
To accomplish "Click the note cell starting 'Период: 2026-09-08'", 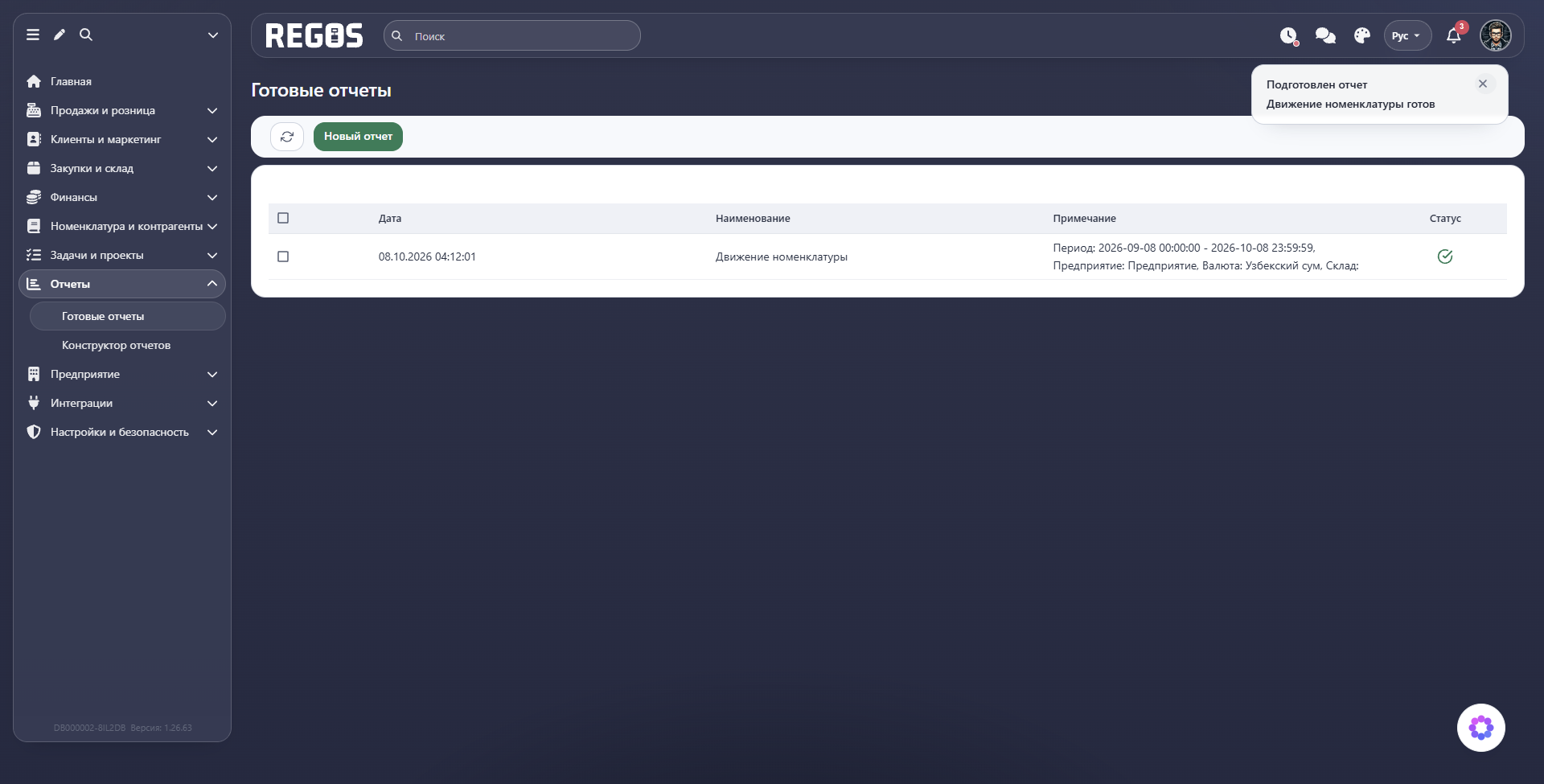I will pos(1206,257).
